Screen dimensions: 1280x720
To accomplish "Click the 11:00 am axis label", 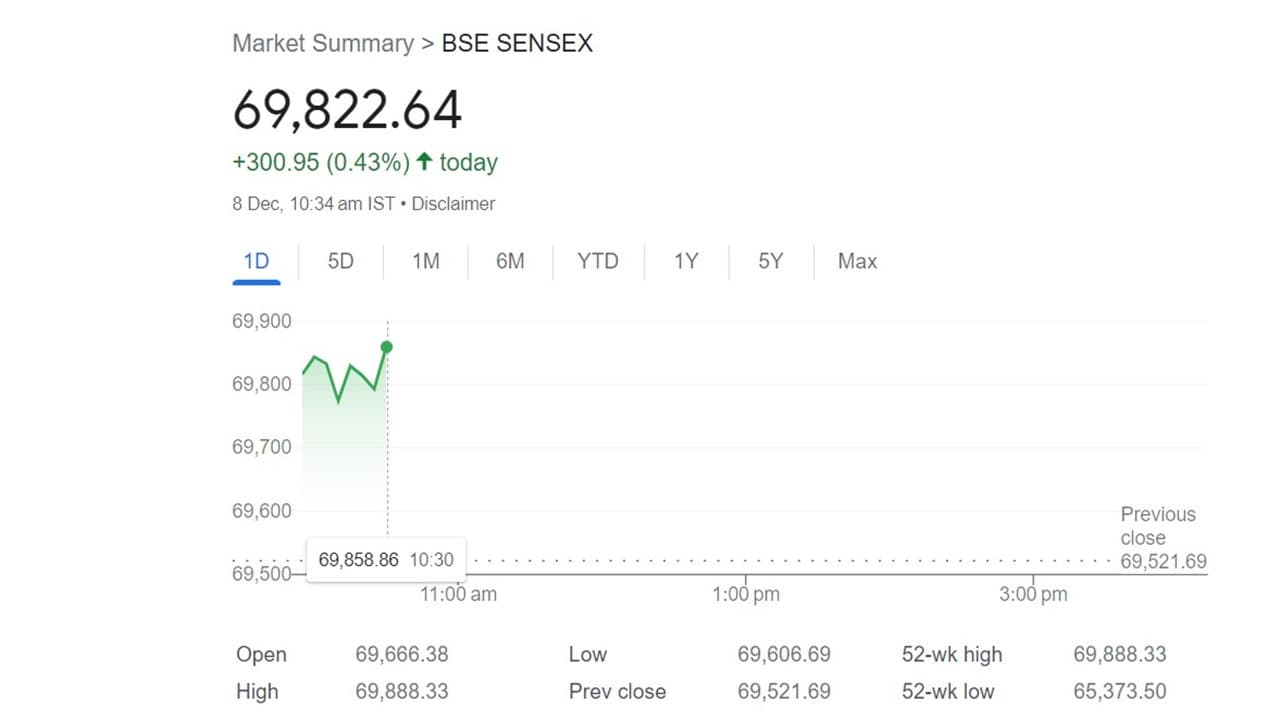I will pos(458,594).
